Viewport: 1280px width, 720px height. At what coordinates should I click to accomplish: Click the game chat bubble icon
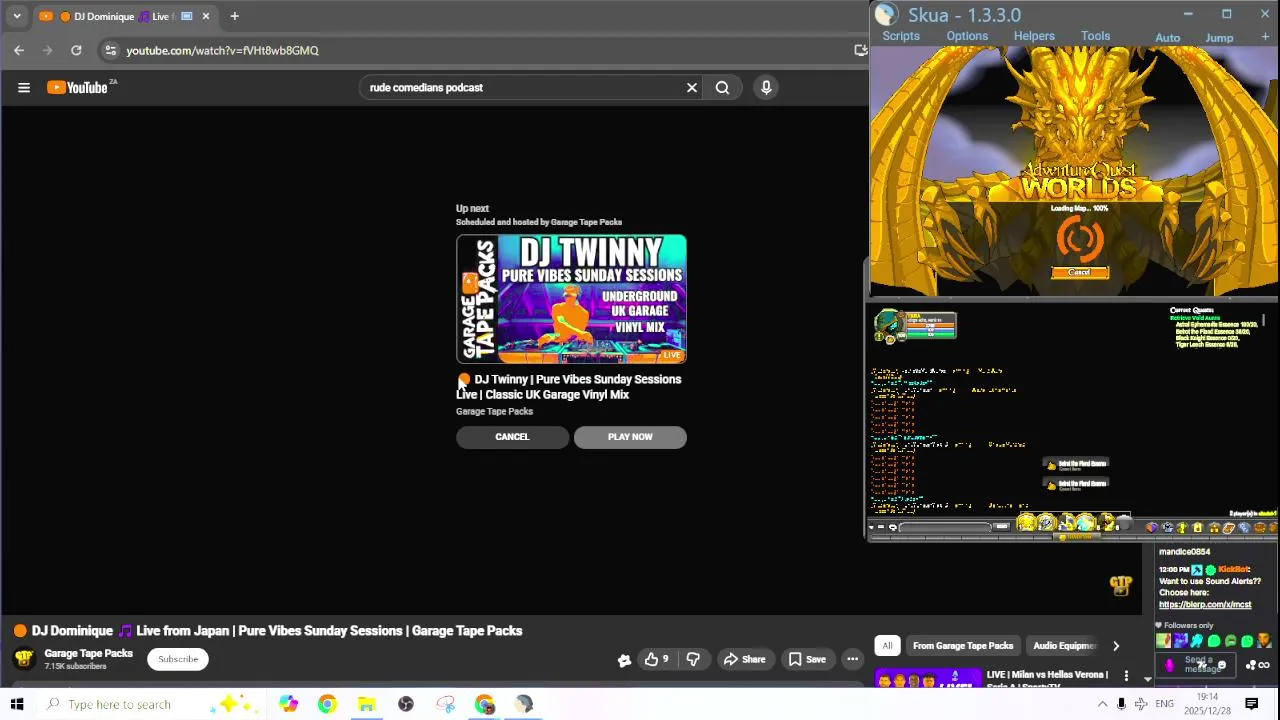point(892,527)
